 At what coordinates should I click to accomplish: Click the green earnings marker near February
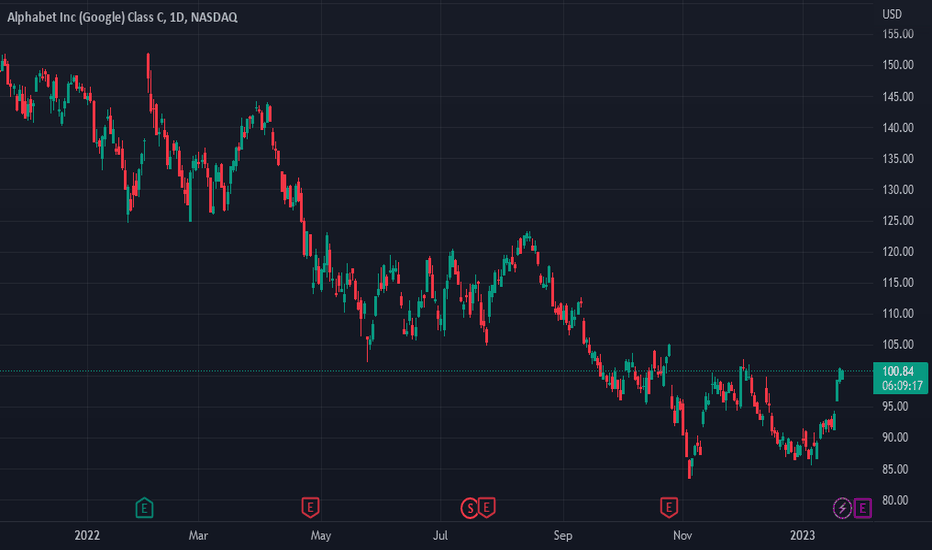tap(144, 508)
